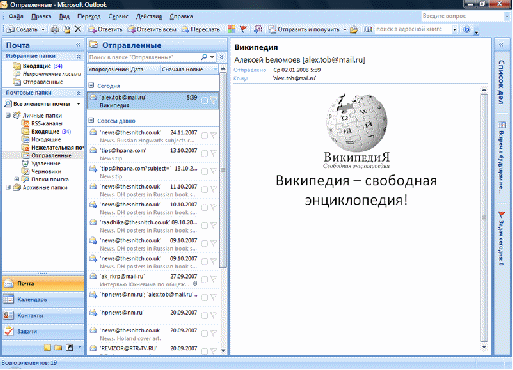Image resolution: width=513 pixels, height=370 pixels.
Task: Open the address book icon in toolbar
Action: pos(368,30)
